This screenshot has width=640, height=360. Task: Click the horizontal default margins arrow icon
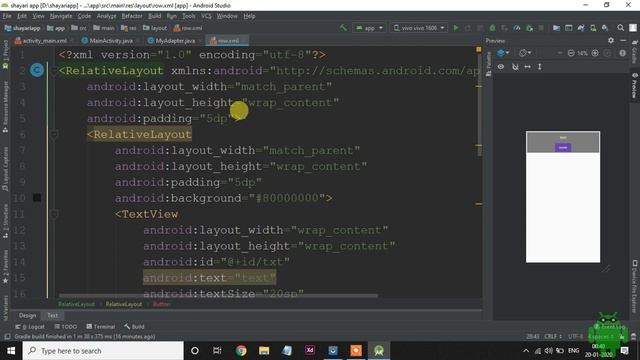click(x=527, y=67)
